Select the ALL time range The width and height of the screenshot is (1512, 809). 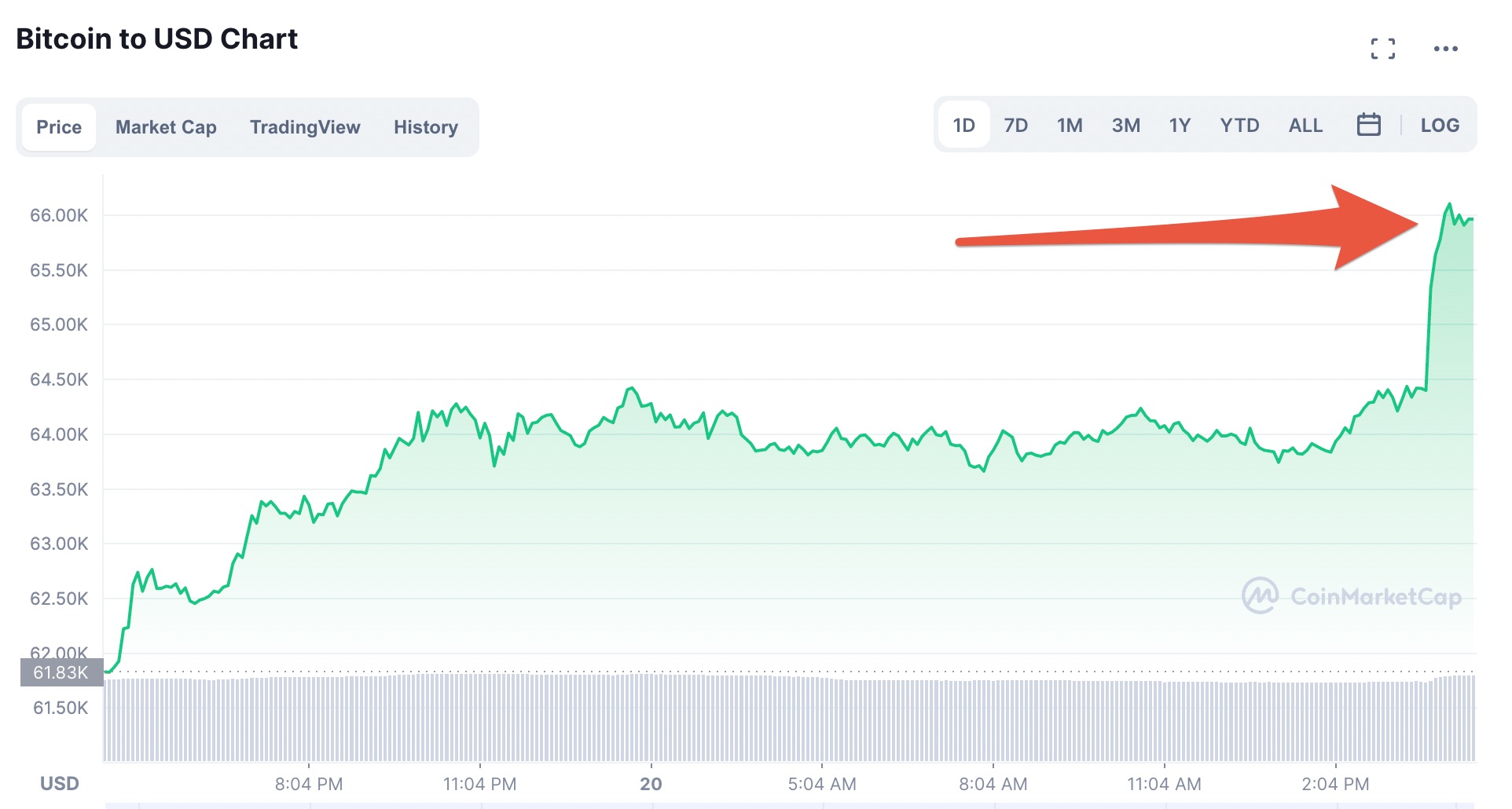1305,125
